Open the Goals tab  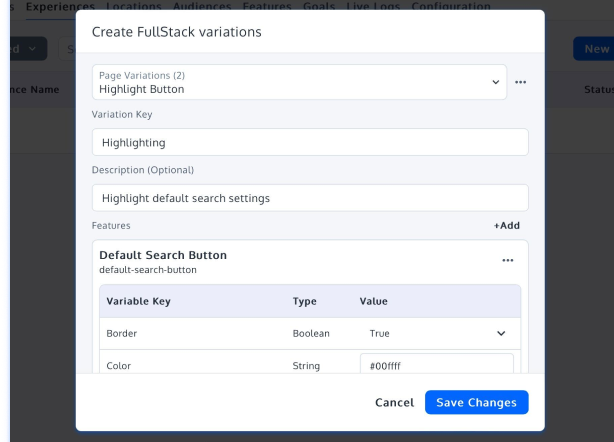(x=319, y=6)
